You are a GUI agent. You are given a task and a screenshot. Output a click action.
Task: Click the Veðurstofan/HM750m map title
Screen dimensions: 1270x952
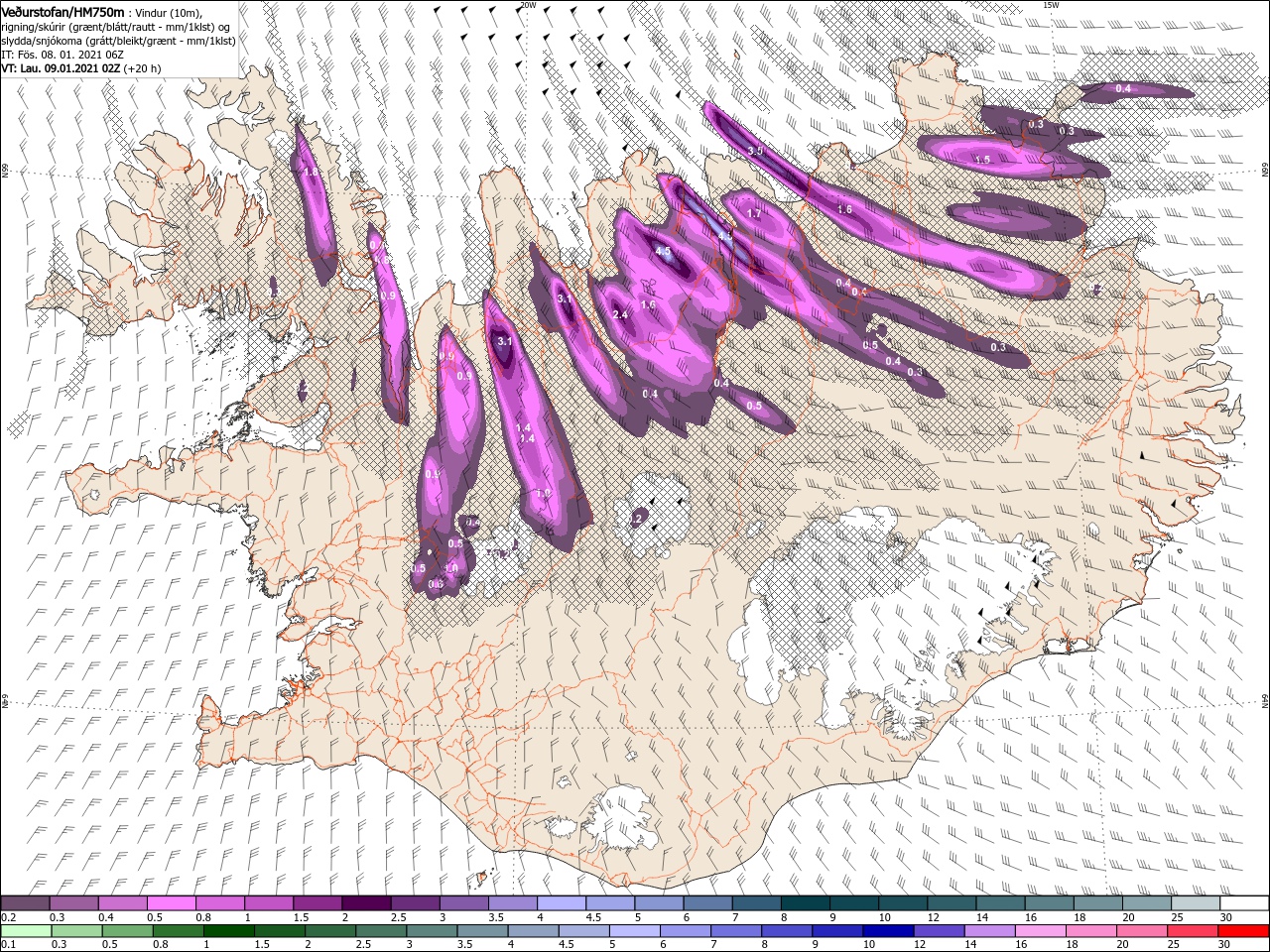(x=63, y=11)
